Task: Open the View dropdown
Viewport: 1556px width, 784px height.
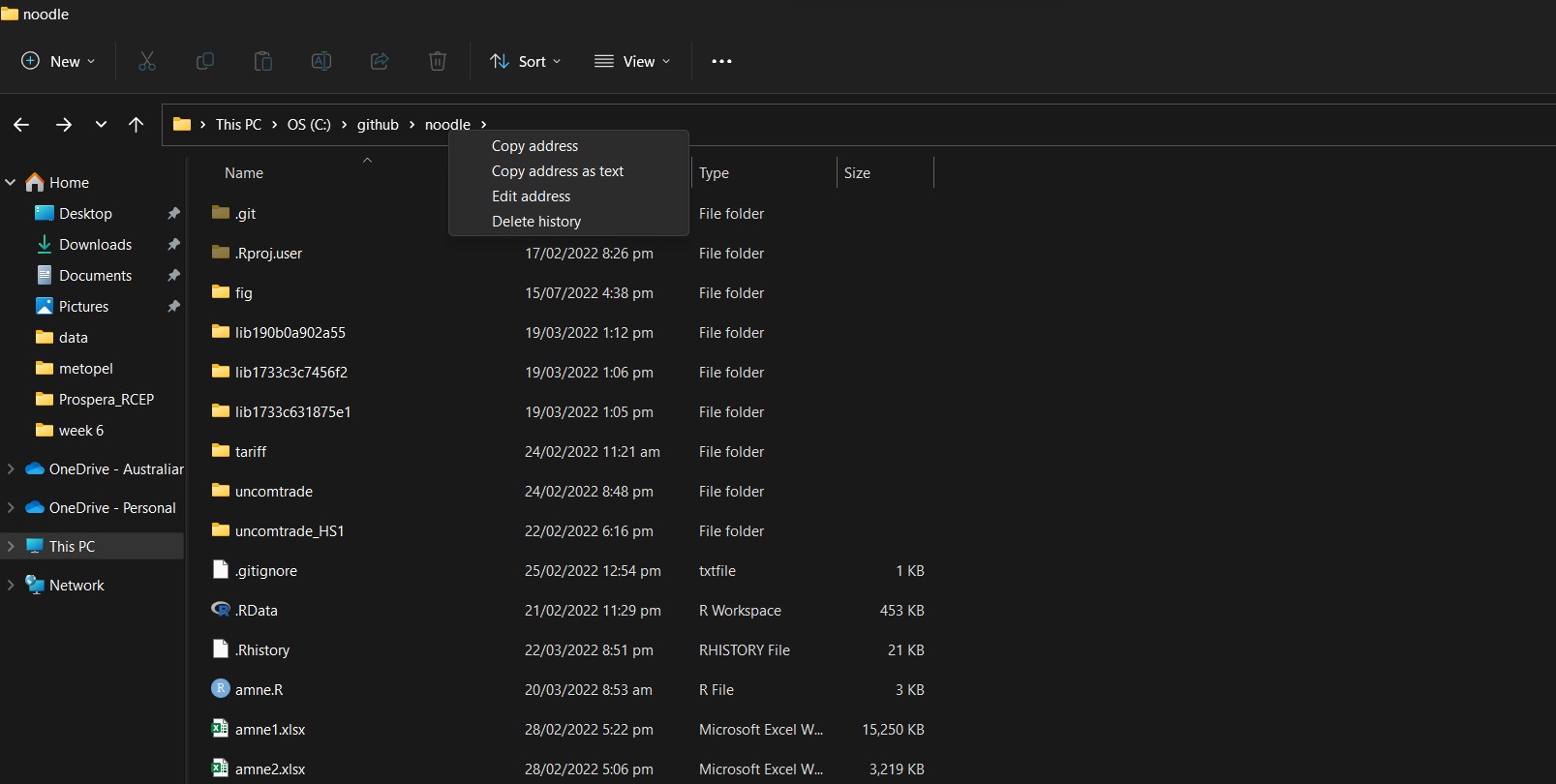Action: coord(632,61)
